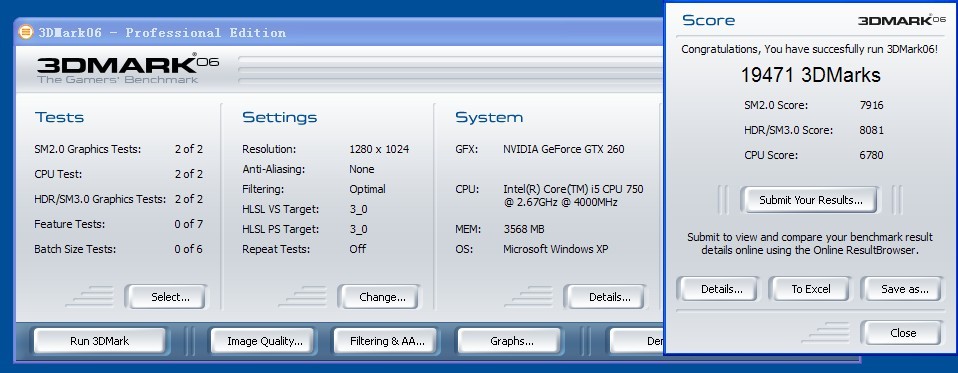Open the Image Quality... tool
Screen dimensions: 958x373
point(263,341)
